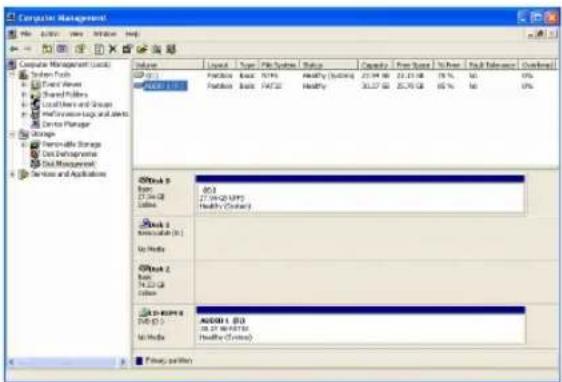Screen dimensions: 562x382
Task: Click the NTFS file system cell
Action: coord(270,76)
